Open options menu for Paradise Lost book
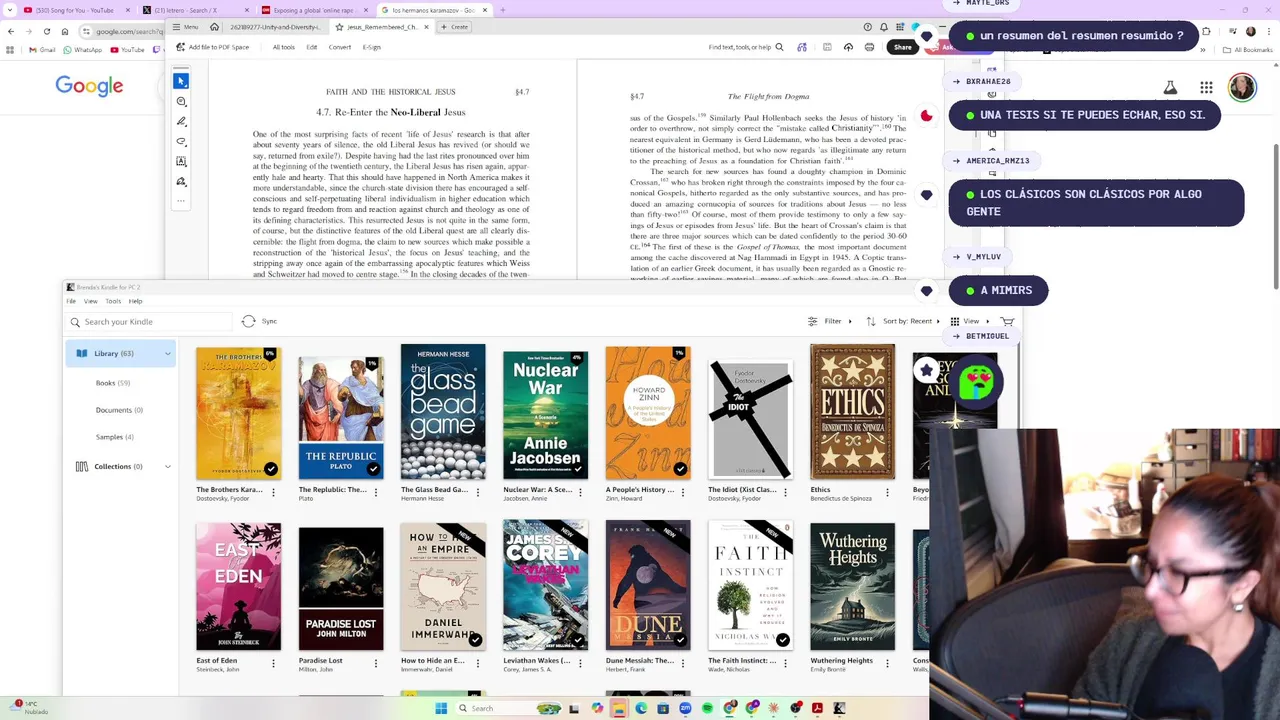 (x=376, y=663)
